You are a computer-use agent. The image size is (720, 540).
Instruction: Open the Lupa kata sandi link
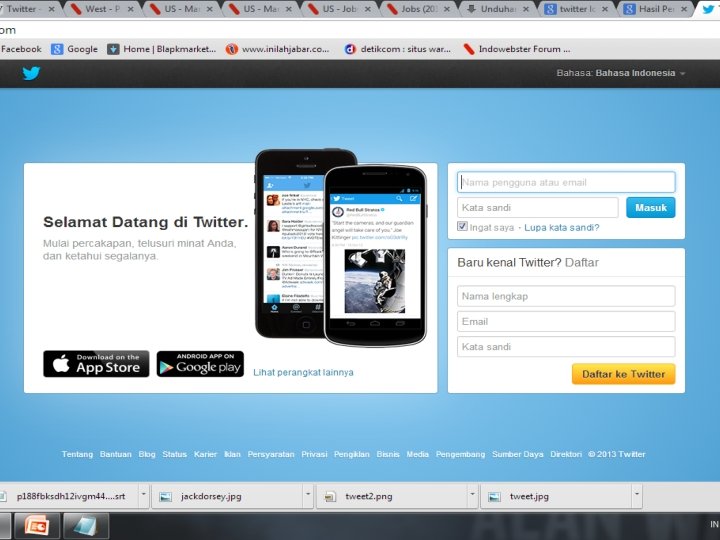(x=562, y=227)
